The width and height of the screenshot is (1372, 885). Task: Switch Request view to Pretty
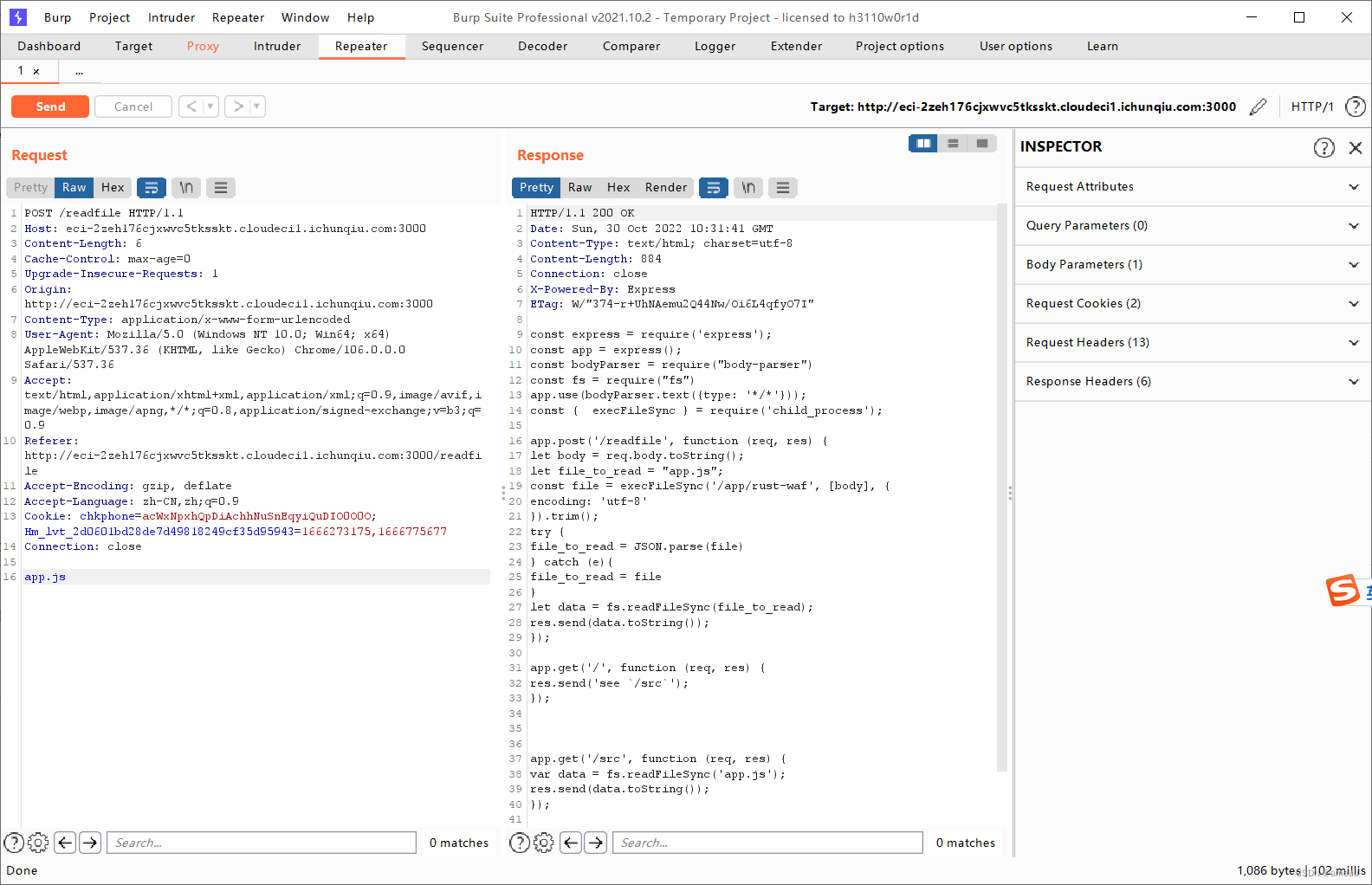(x=31, y=187)
